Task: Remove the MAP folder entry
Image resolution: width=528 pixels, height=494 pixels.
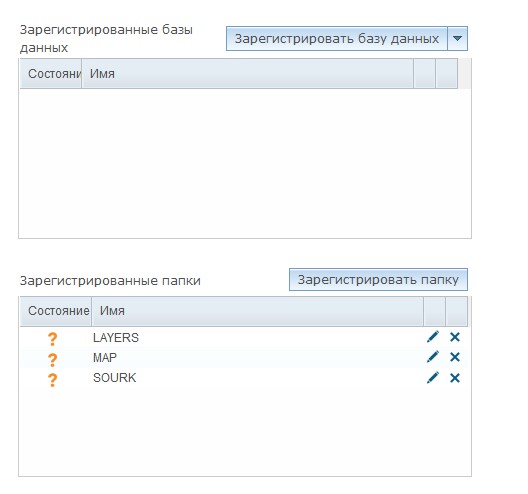Action: [x=455, y=357]
